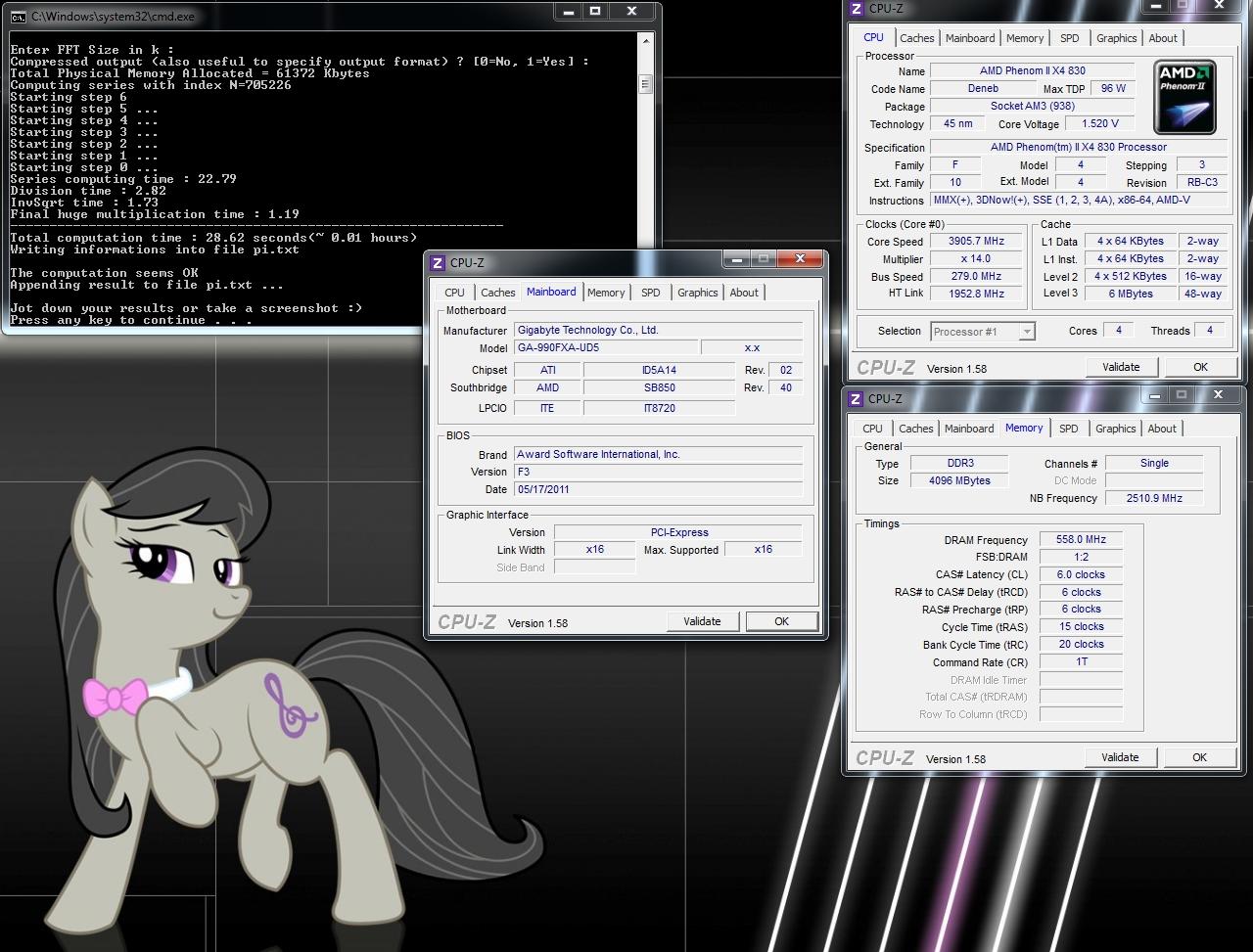Click OK in the top-right CPU-Z window
Viewport: 1253px width, 952px height.
(1200, 367)
